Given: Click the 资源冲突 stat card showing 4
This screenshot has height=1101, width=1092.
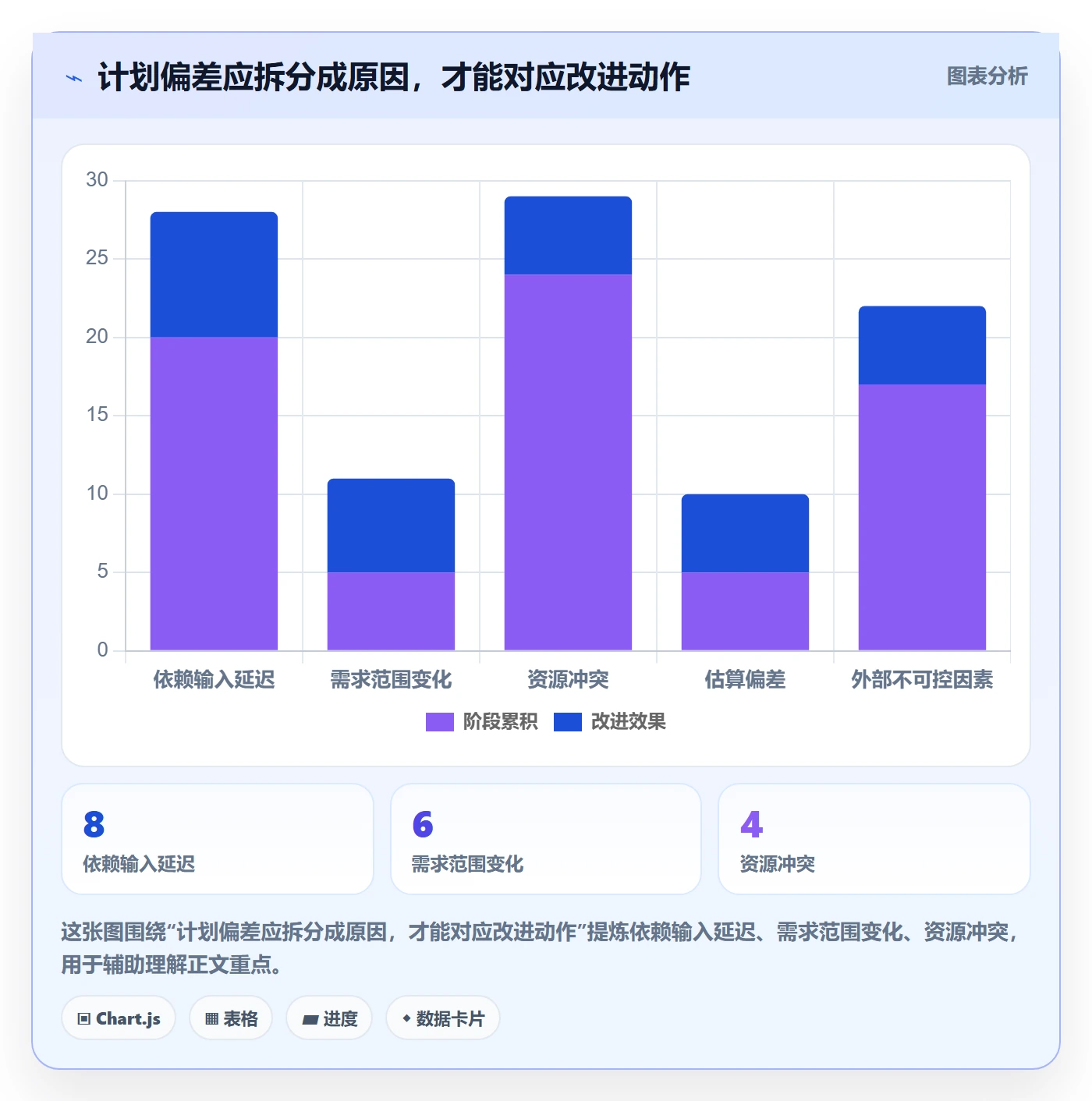Looking at the screenshot, I should click(874, 839).
